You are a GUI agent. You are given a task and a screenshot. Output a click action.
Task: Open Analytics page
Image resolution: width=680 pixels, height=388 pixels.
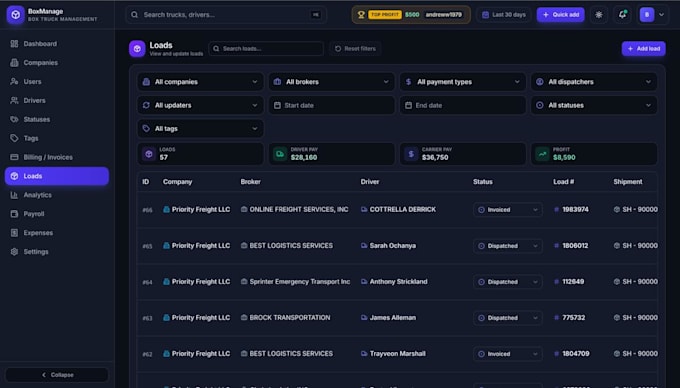57,195
